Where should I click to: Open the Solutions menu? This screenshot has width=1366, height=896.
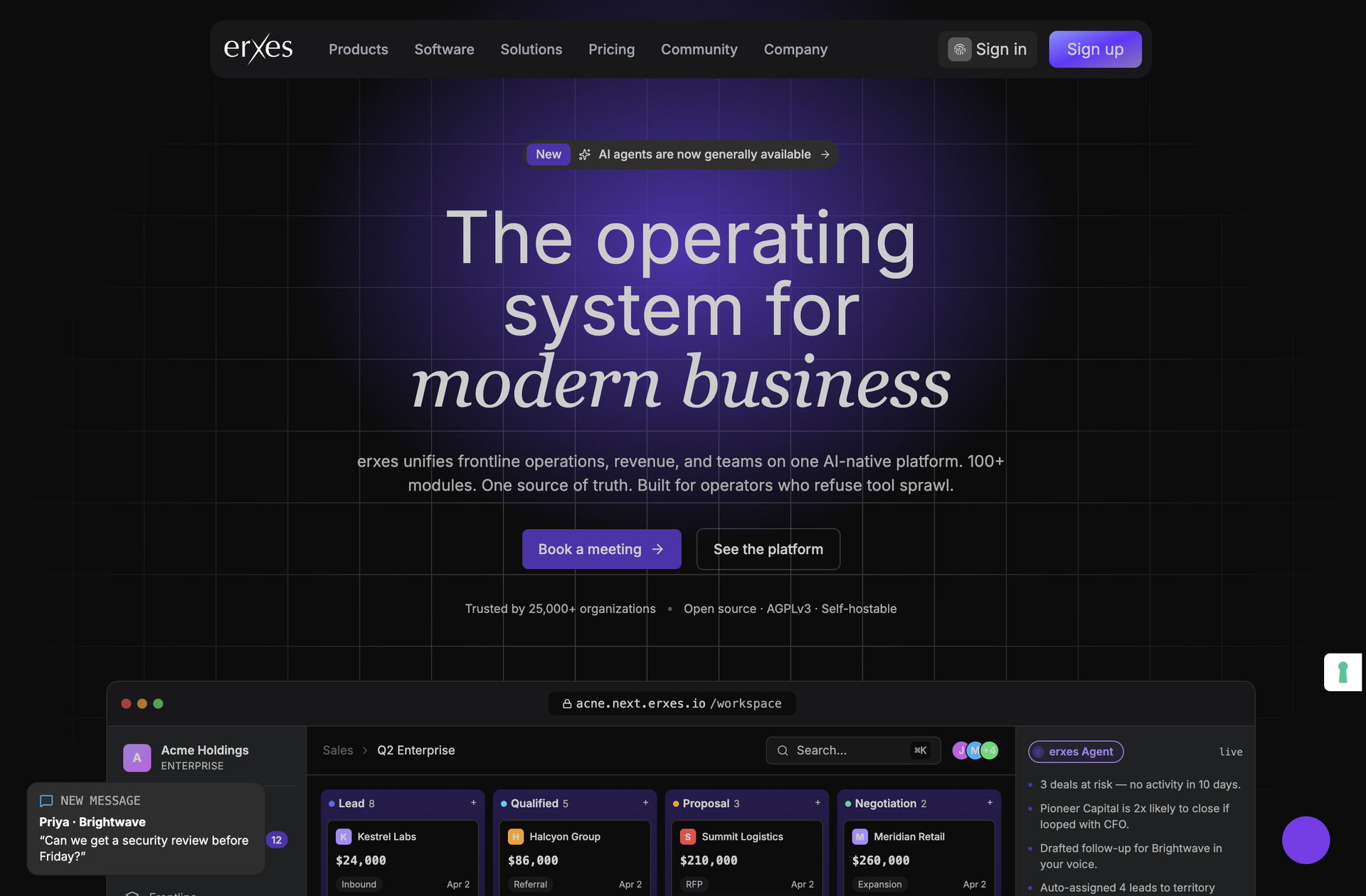click(x=531, y=49)
